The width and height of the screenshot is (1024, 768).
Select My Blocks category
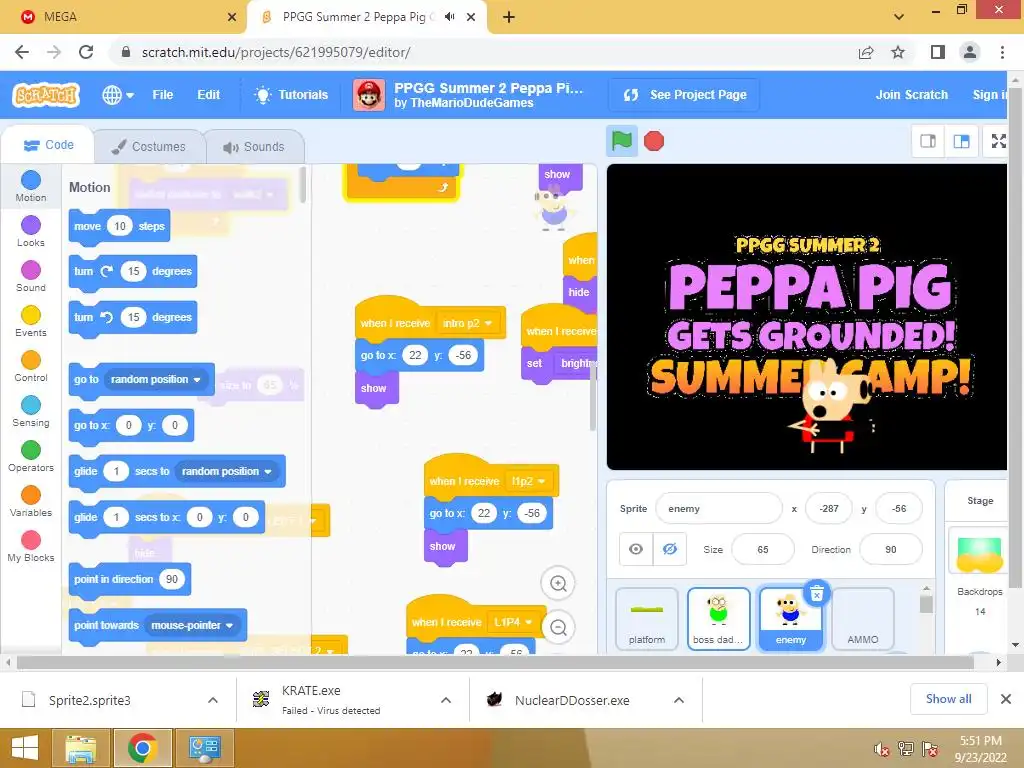[x=31, y=547]
